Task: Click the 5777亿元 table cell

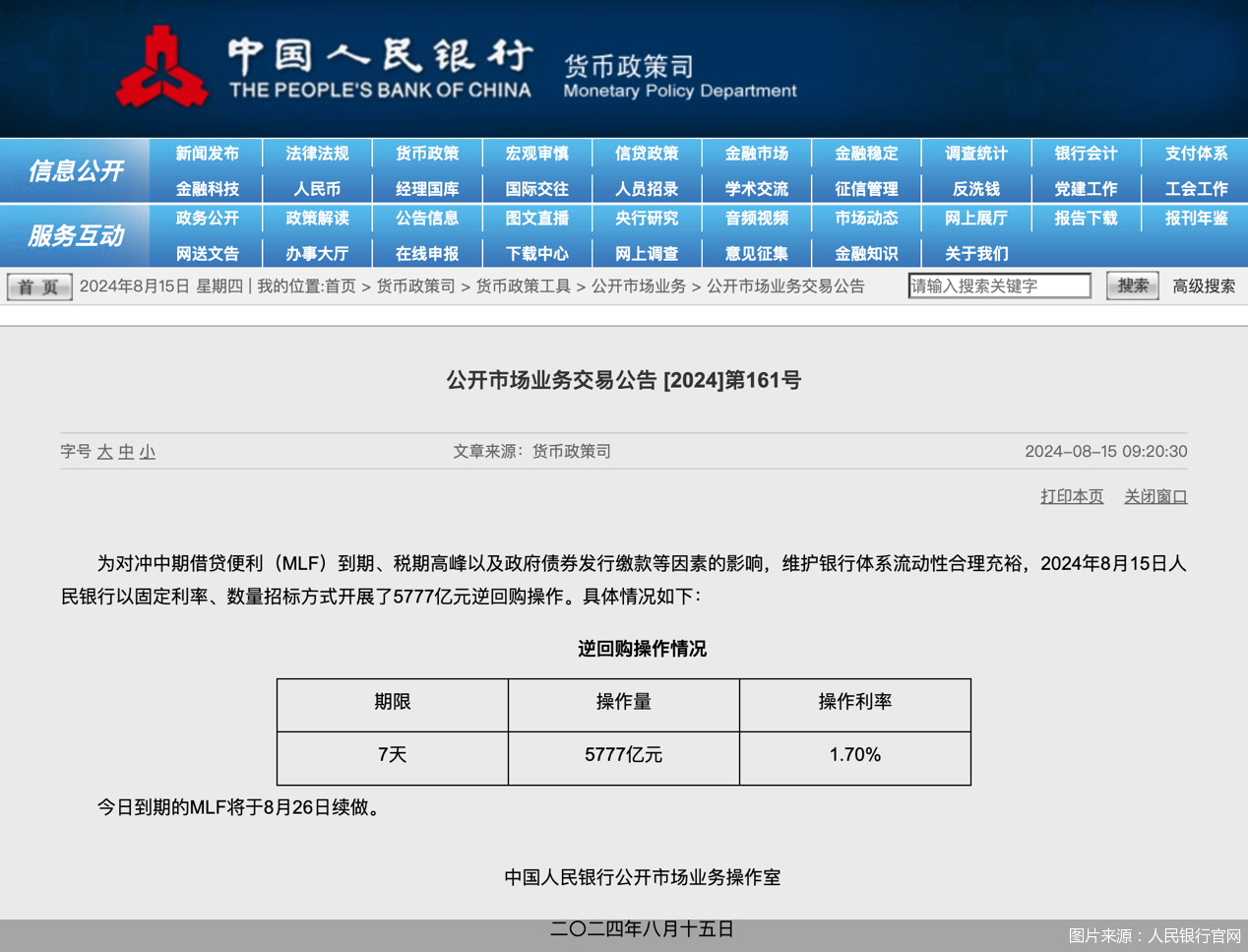Action: point(624,758)
